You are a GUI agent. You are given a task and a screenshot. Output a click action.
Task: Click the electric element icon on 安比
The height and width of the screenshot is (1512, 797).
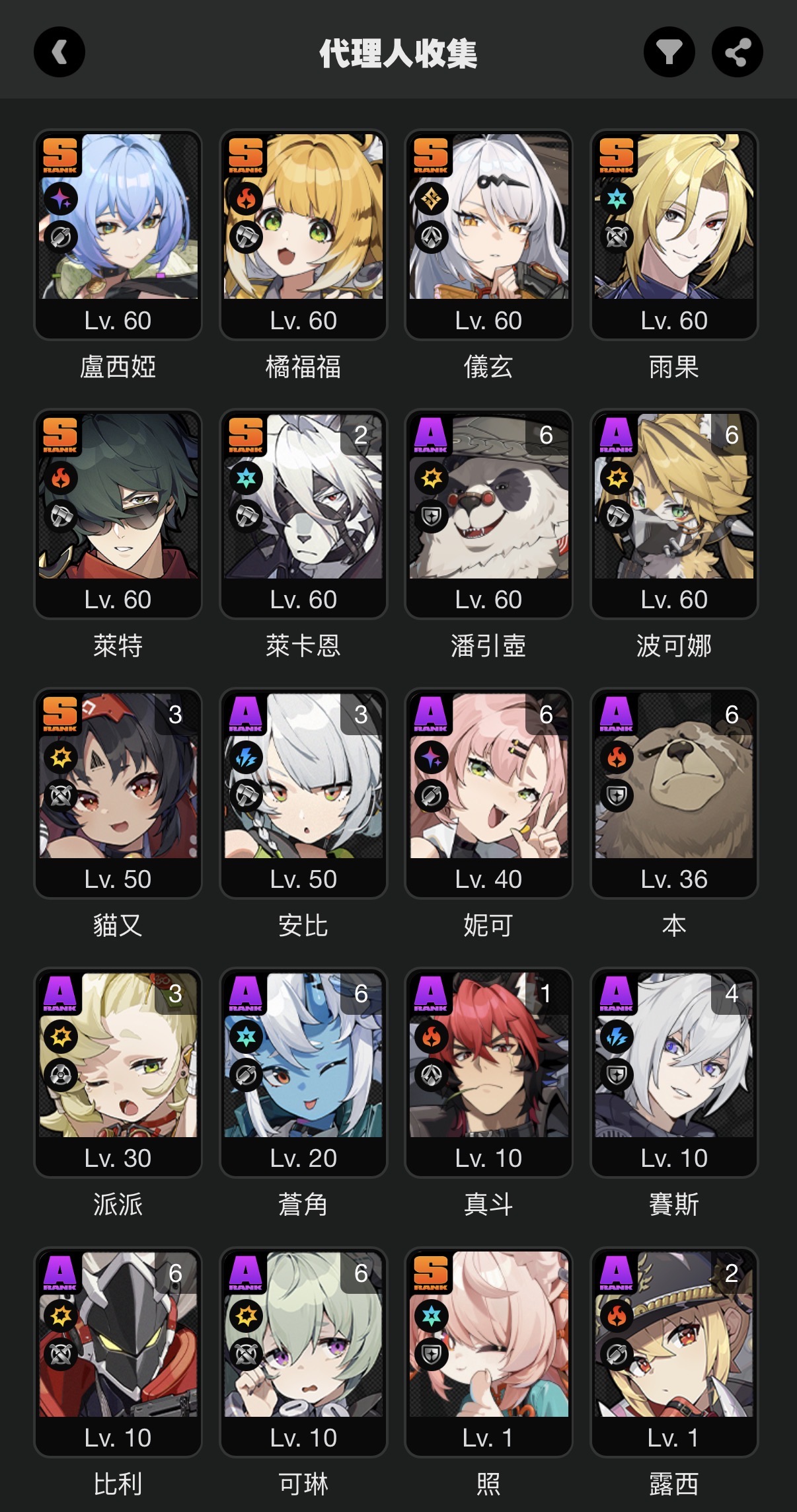[x=247, y=758]
